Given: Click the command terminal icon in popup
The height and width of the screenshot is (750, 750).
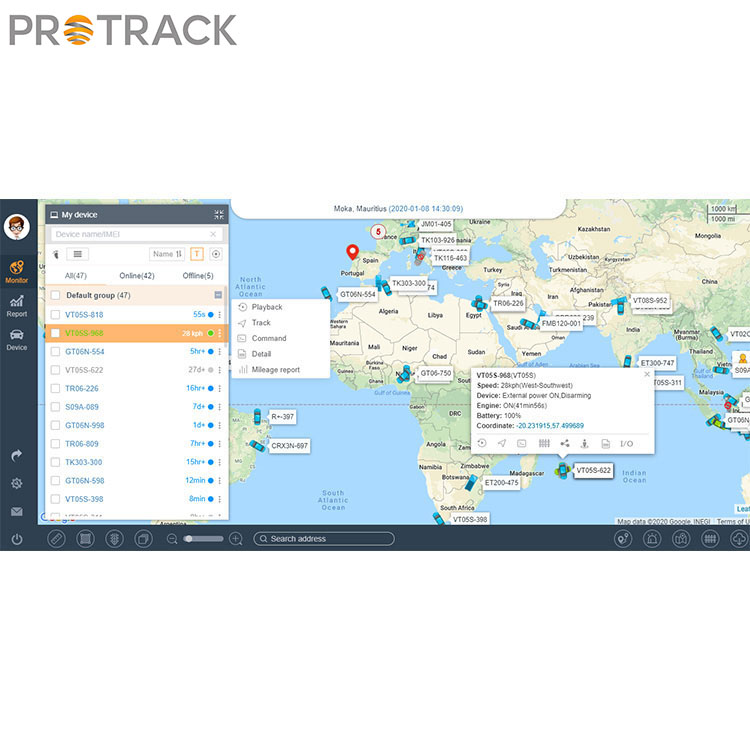Looking at the screenshot, I should (522, 443).
